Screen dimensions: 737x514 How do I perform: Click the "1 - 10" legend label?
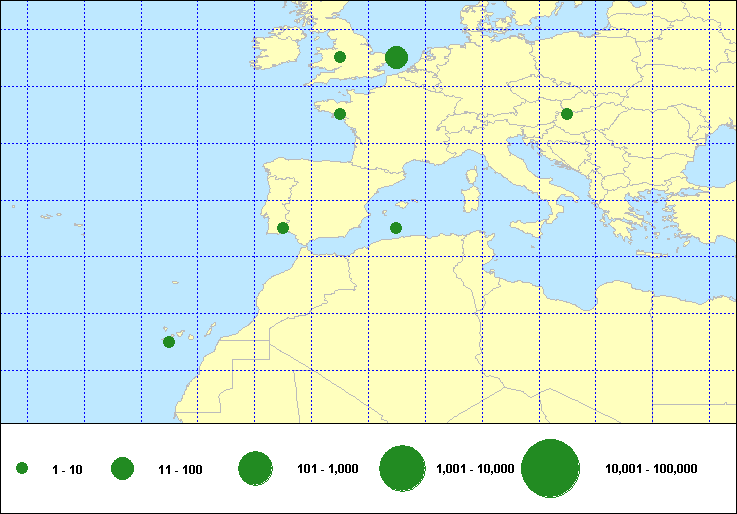[67, 469]
